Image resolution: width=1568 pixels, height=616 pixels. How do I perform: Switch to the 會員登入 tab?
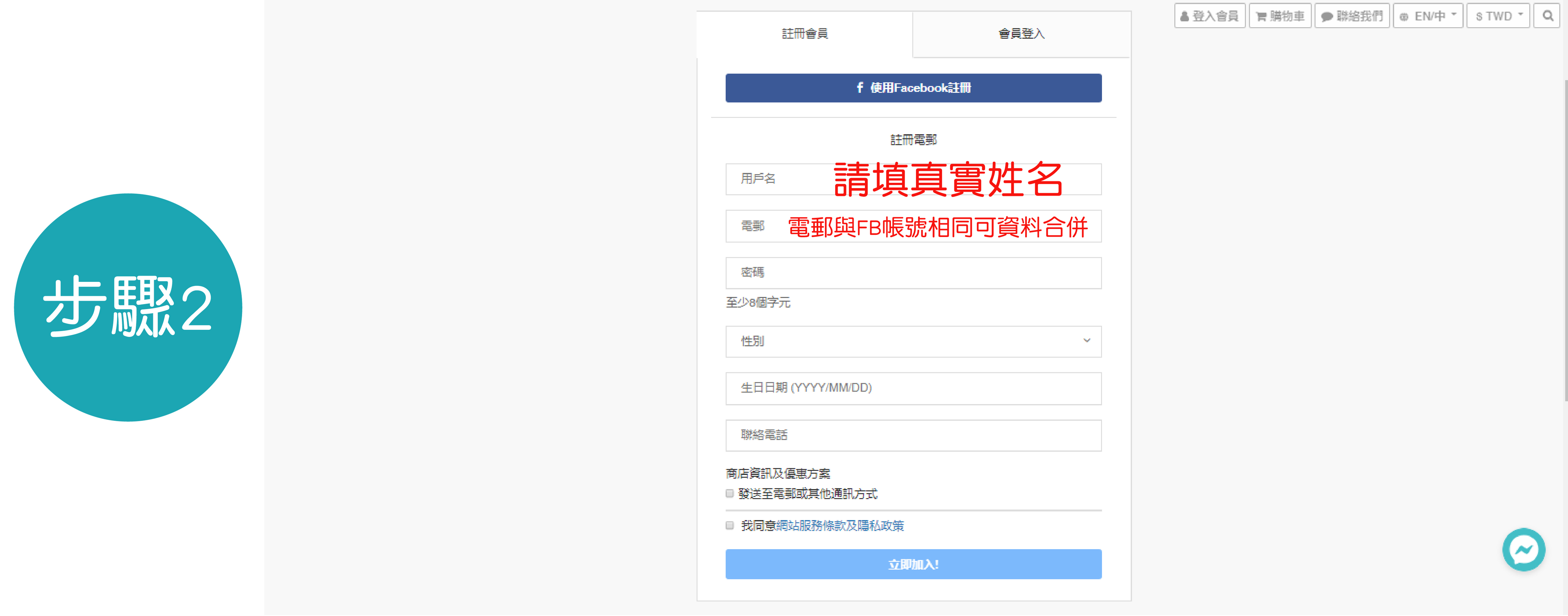click(x=1021, y=34)
